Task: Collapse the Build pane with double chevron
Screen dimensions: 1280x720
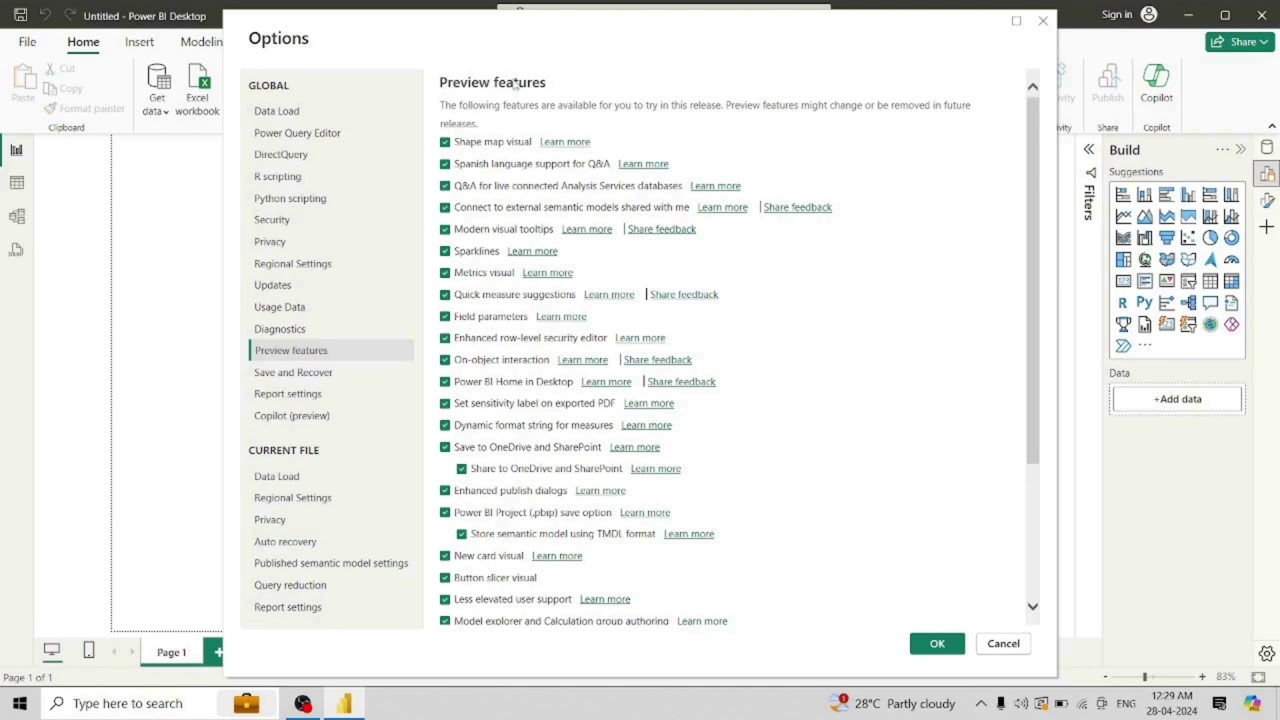Action: (1241, 150)
